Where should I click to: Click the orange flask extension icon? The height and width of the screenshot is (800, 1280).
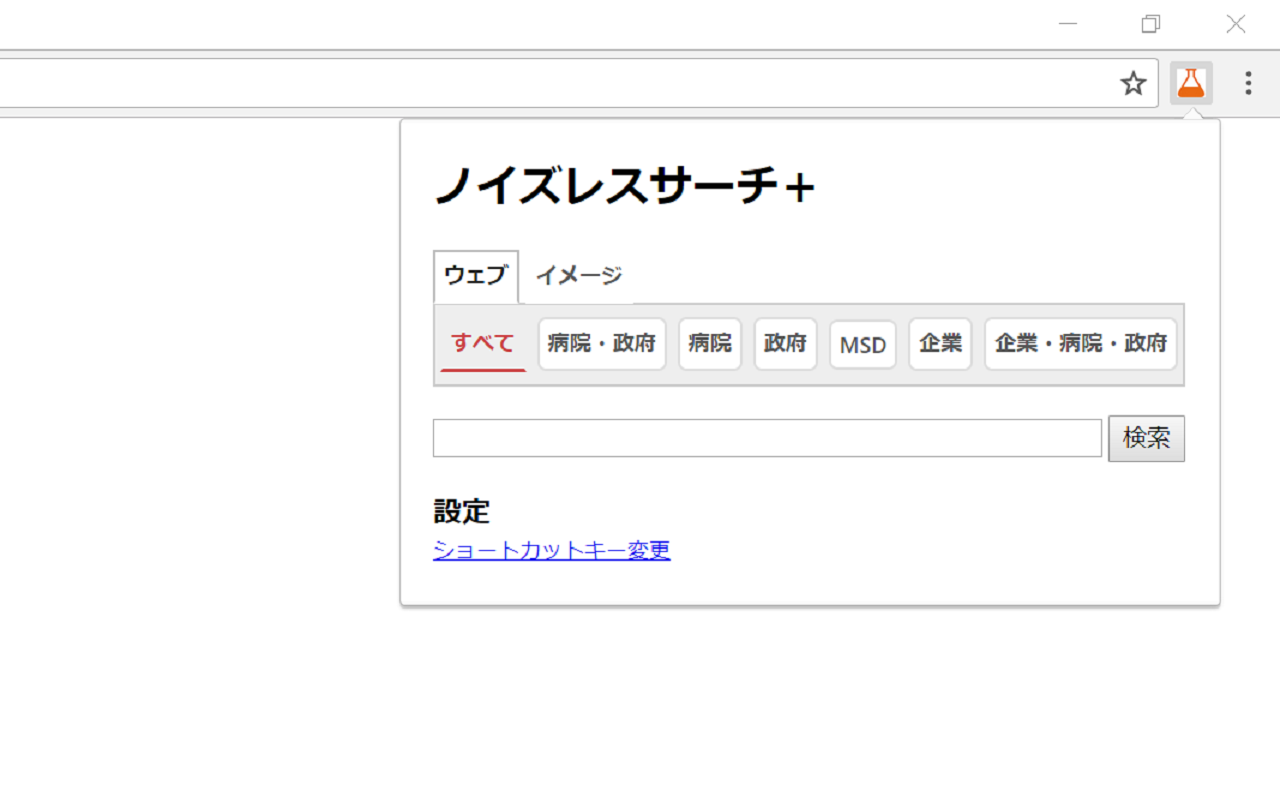pyautogui.click(x=1191, y=83)
